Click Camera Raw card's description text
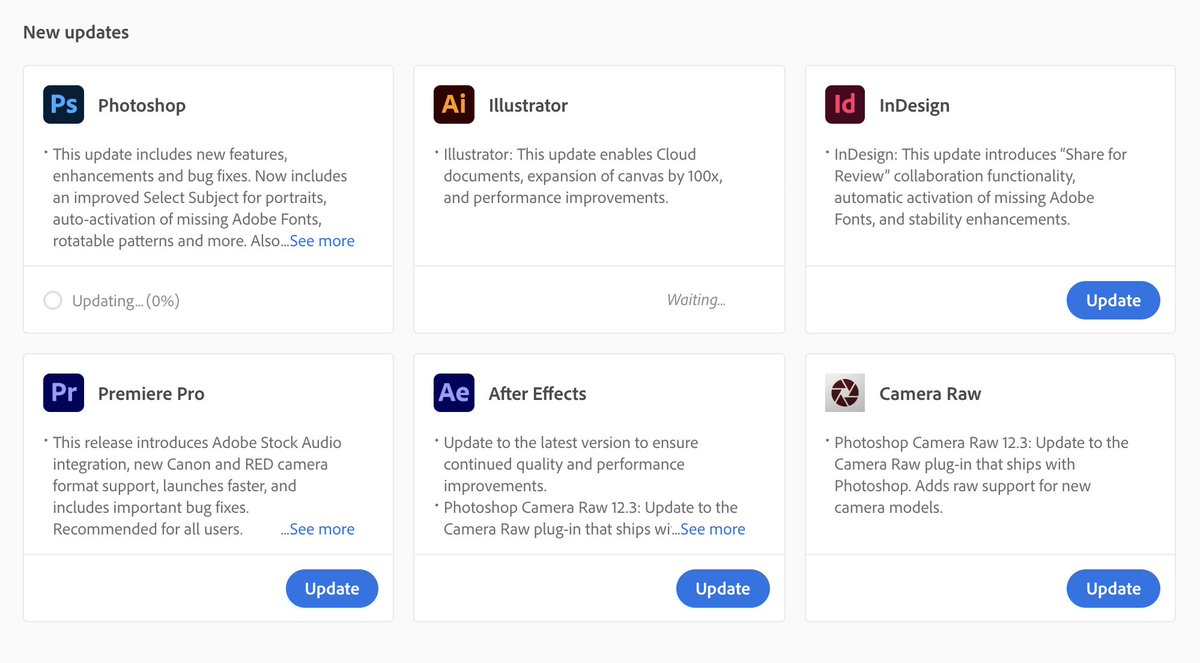 coord(980,475)
